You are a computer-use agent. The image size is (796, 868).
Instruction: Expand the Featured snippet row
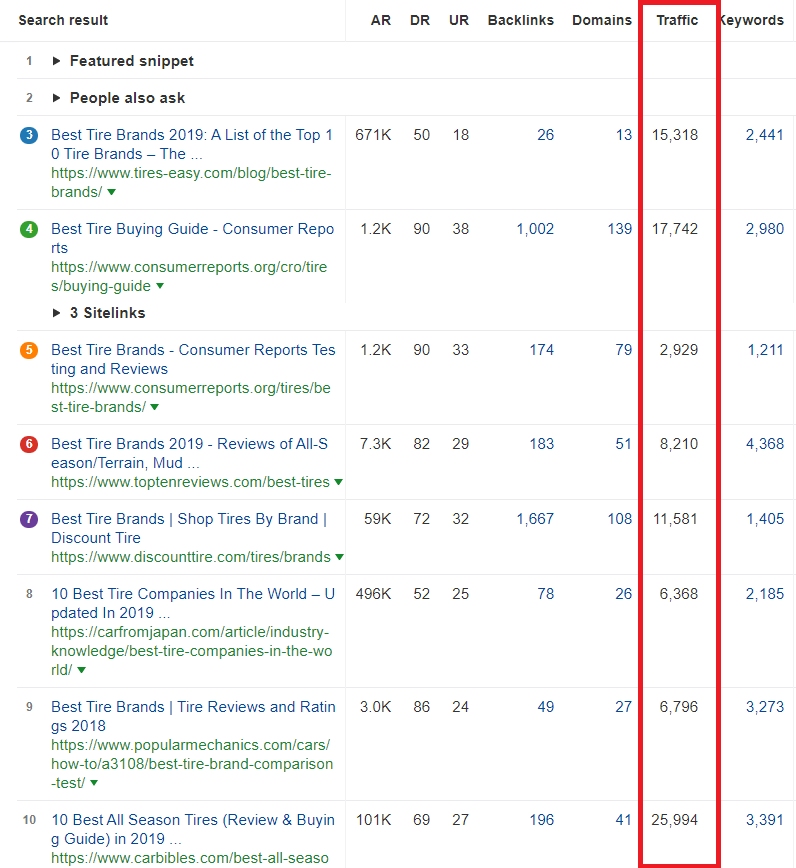click(x=57, y=61)
